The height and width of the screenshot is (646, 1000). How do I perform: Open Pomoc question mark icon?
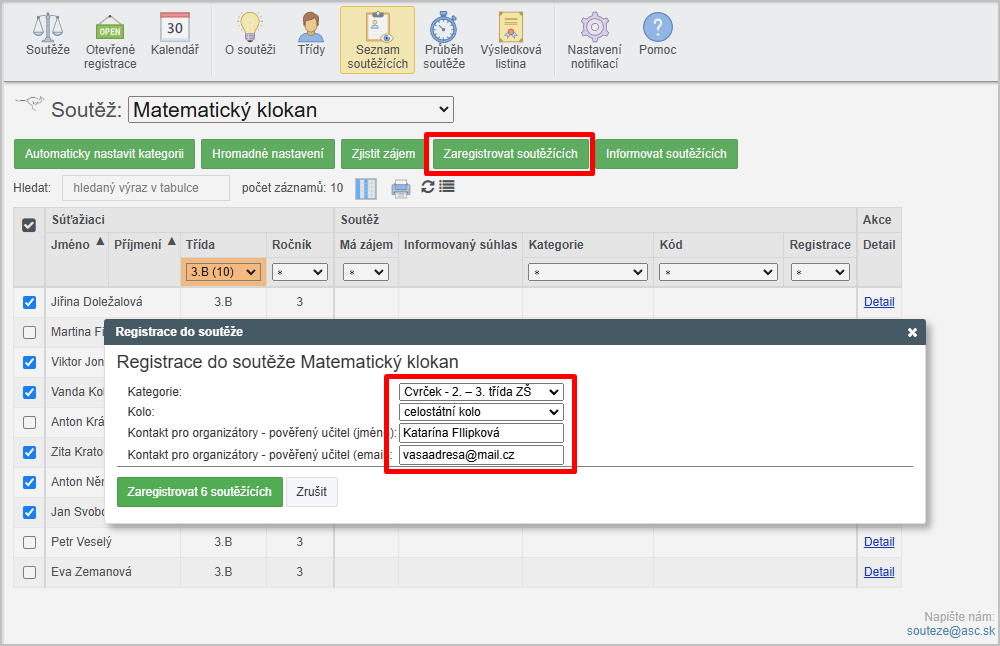658,27
